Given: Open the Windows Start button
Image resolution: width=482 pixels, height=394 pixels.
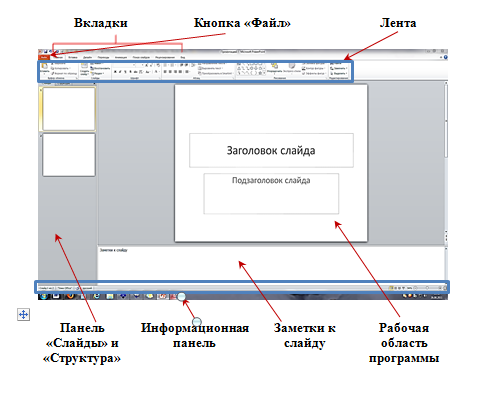Looking at the screenshot, I should [44, 296].
